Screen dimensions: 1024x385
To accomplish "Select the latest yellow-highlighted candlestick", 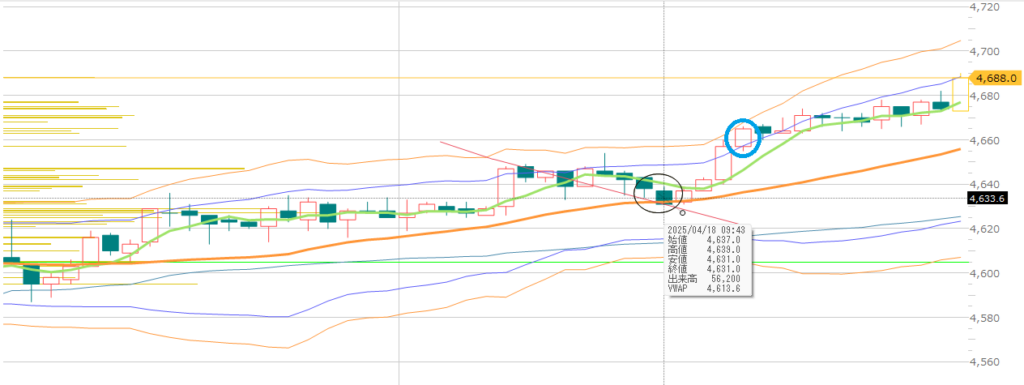I will [960, 94].
